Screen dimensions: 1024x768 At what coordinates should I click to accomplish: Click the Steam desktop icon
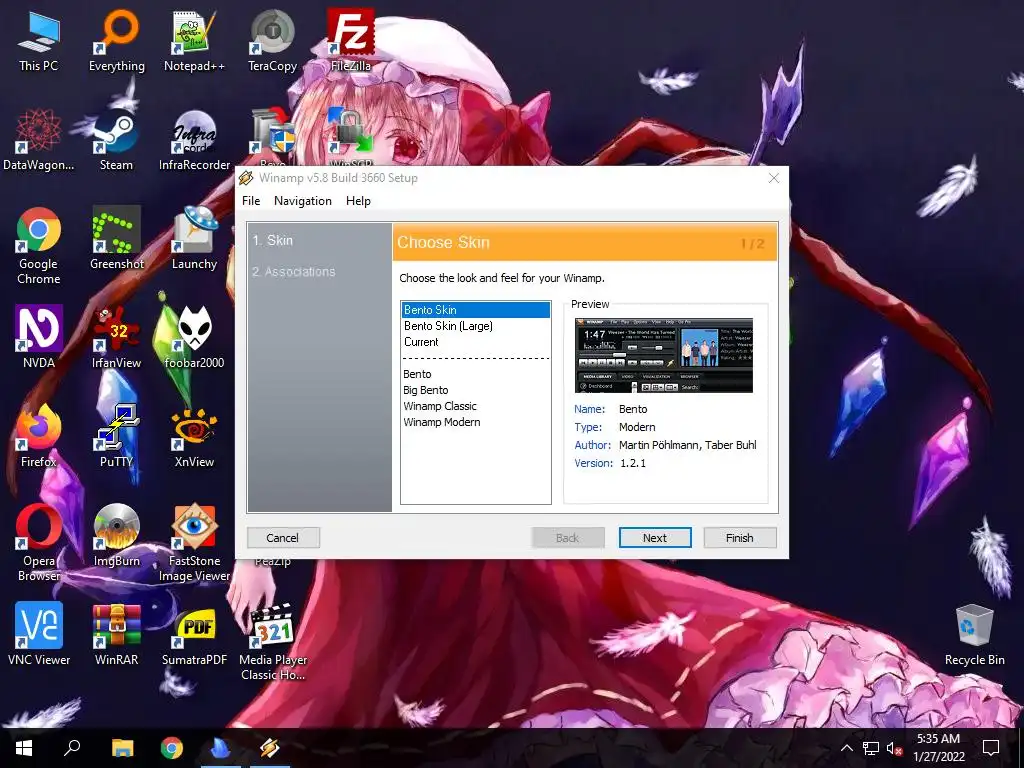click(x=116, y=140)
